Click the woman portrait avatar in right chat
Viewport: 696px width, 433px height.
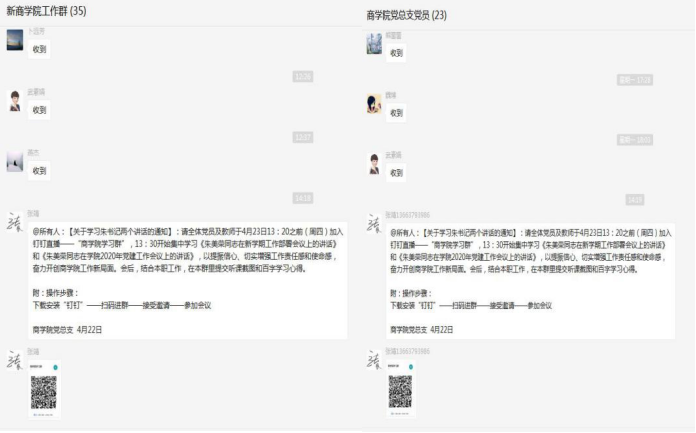[374, 163]
